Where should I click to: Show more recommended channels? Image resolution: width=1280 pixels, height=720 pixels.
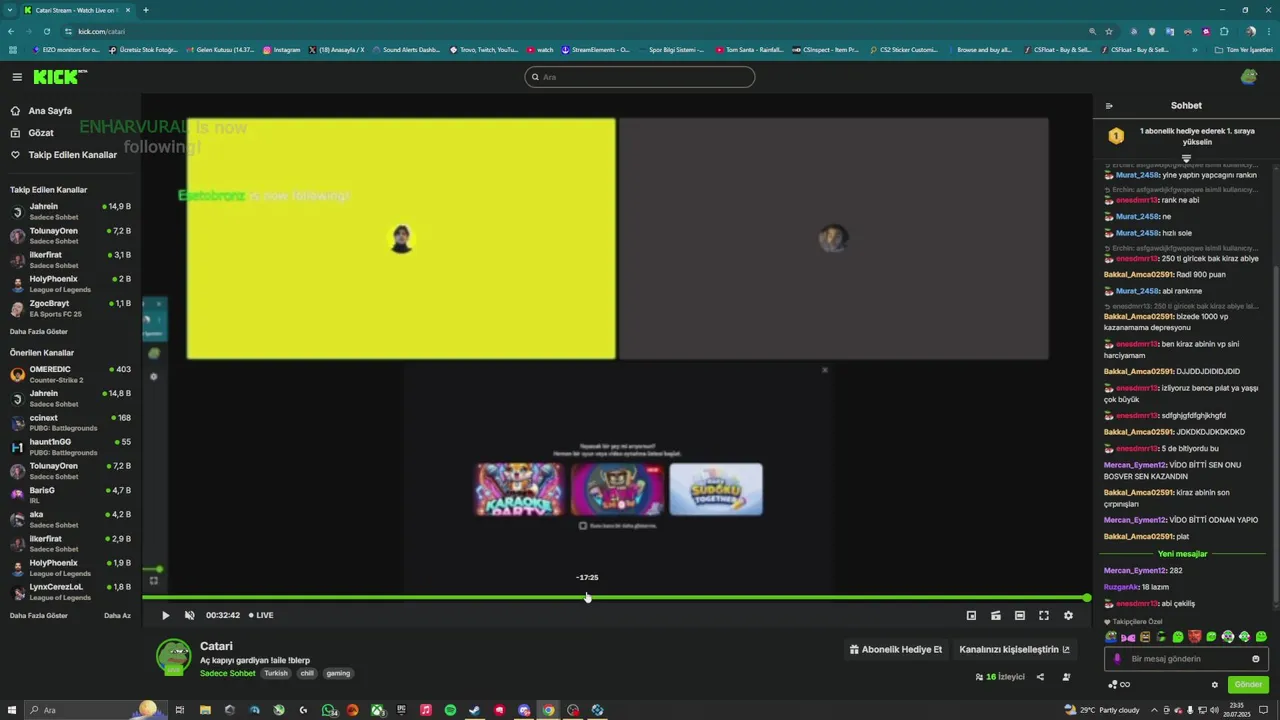(39, 615)
